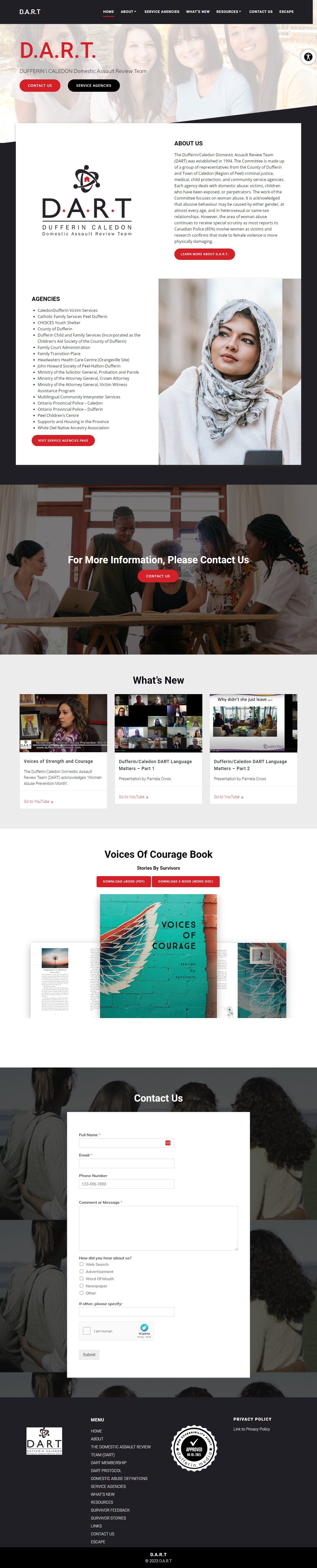This screenshot has width=317, height=1568.
Task: Click the D.A.R.T atom logo in About section
Action: 87,178
